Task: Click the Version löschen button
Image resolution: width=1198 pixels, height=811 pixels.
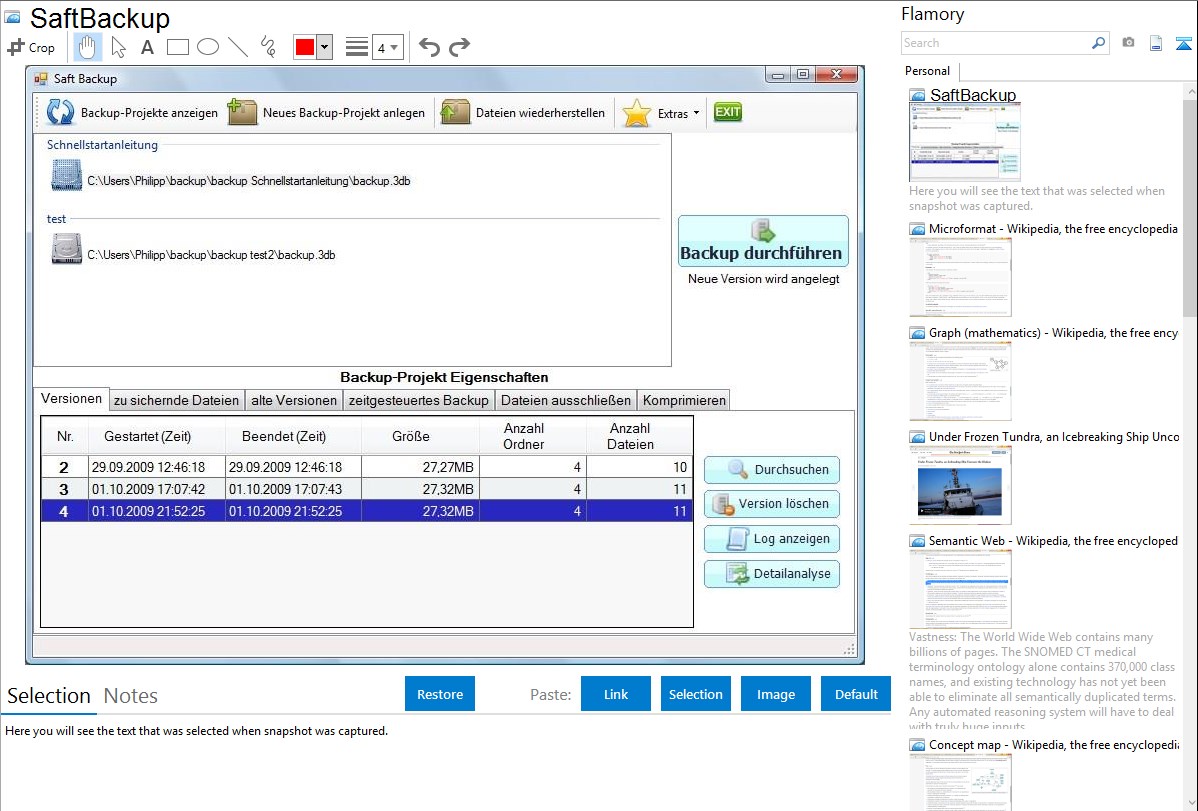Action: 772,504
